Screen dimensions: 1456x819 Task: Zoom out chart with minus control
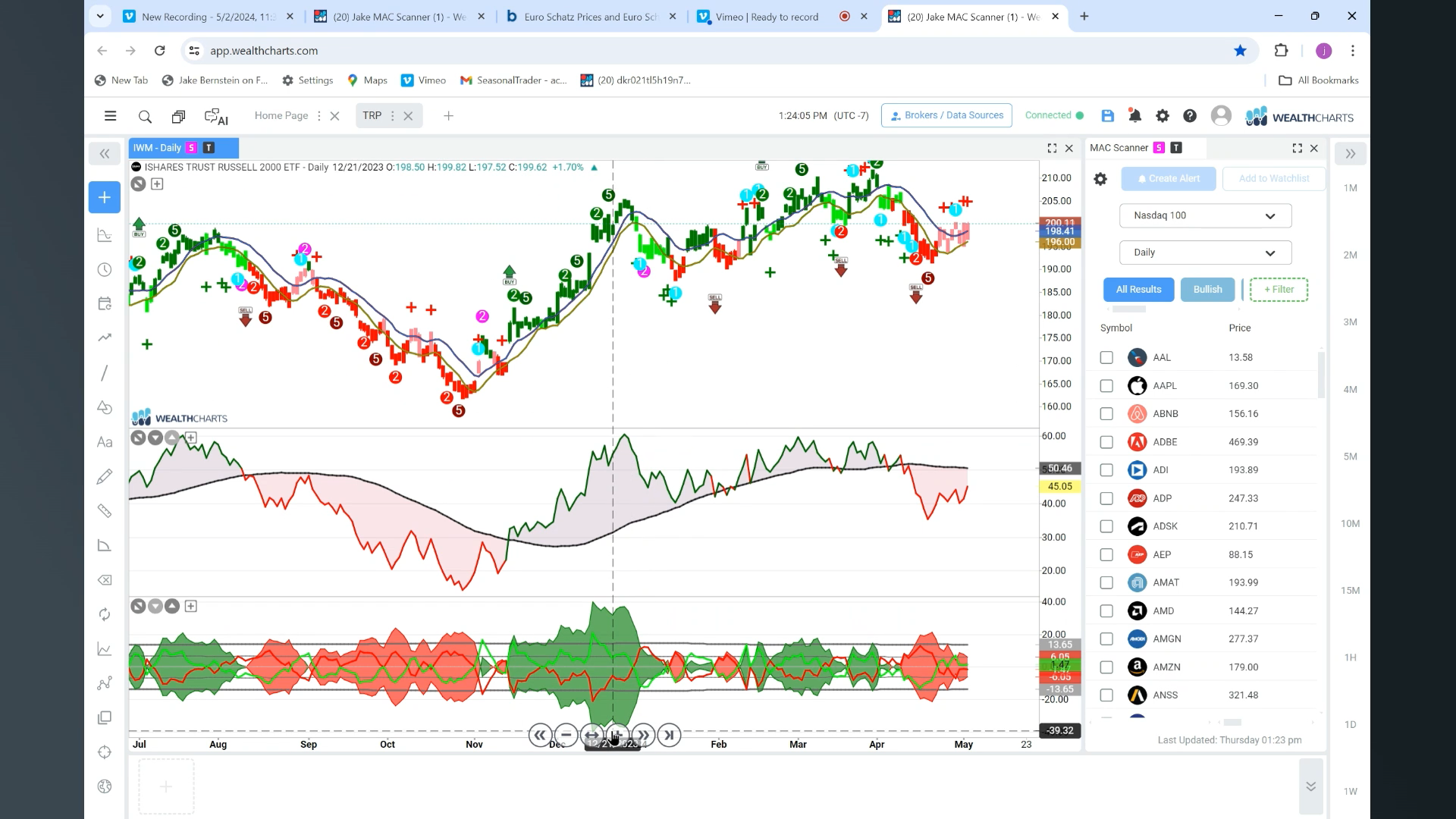(x=566, y=735)
